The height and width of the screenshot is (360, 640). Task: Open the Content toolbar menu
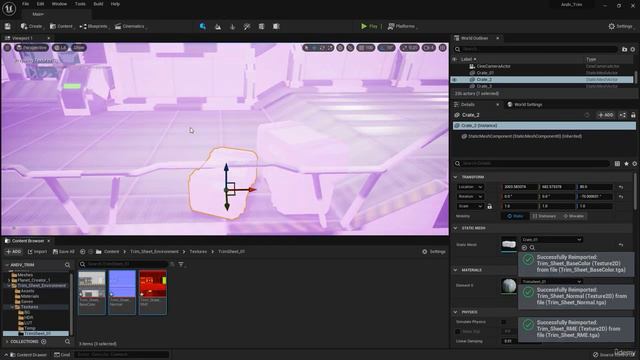[61, 26]
